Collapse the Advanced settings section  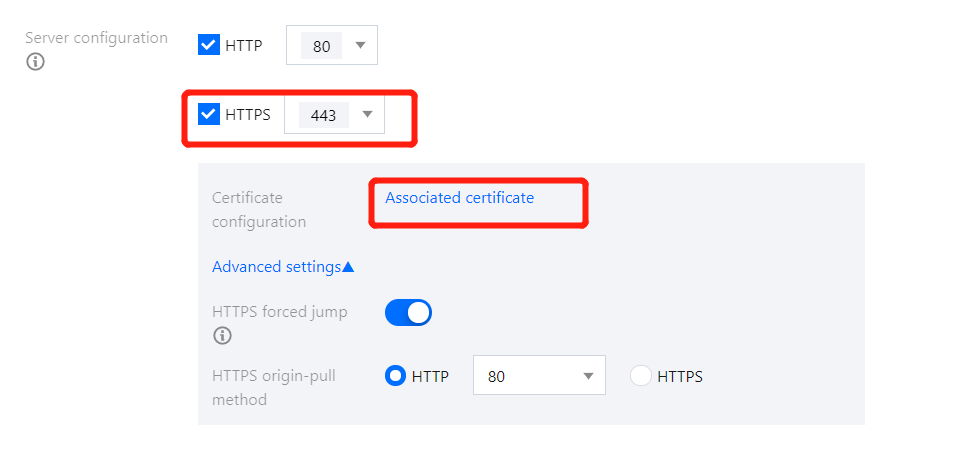pyautogui.click(x=277, y=267)
